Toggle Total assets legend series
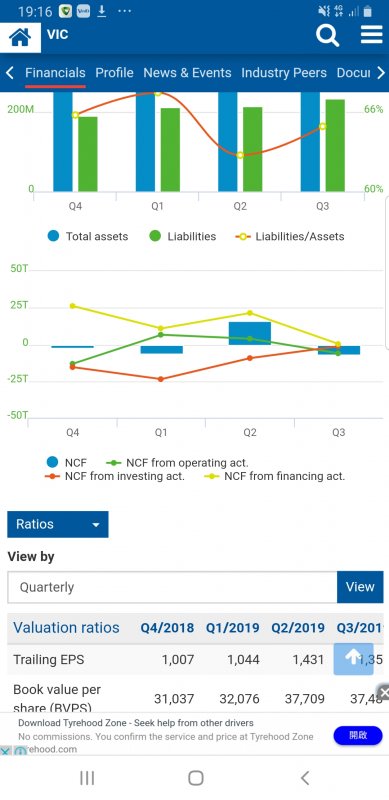This screenshot has height=800, width=389. tap(87, 236)
